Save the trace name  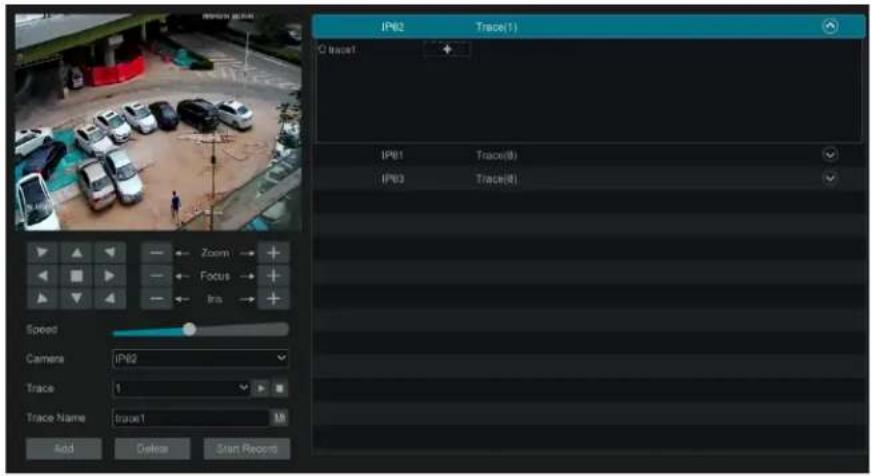coord(279,418)
